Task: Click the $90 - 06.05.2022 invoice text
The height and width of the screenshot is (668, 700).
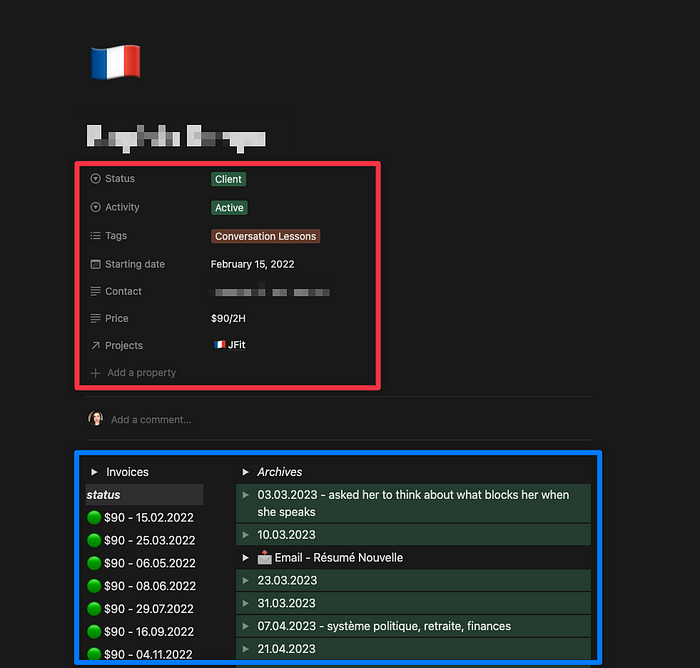Action: tap(150, 563)
